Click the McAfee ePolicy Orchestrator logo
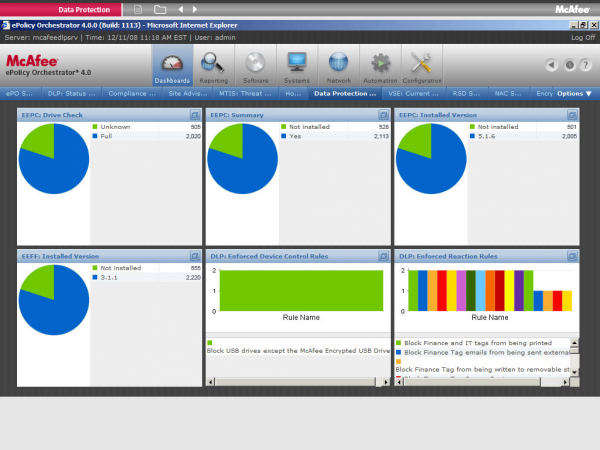Viewport: 600px width, 450px height. (48, 65)
